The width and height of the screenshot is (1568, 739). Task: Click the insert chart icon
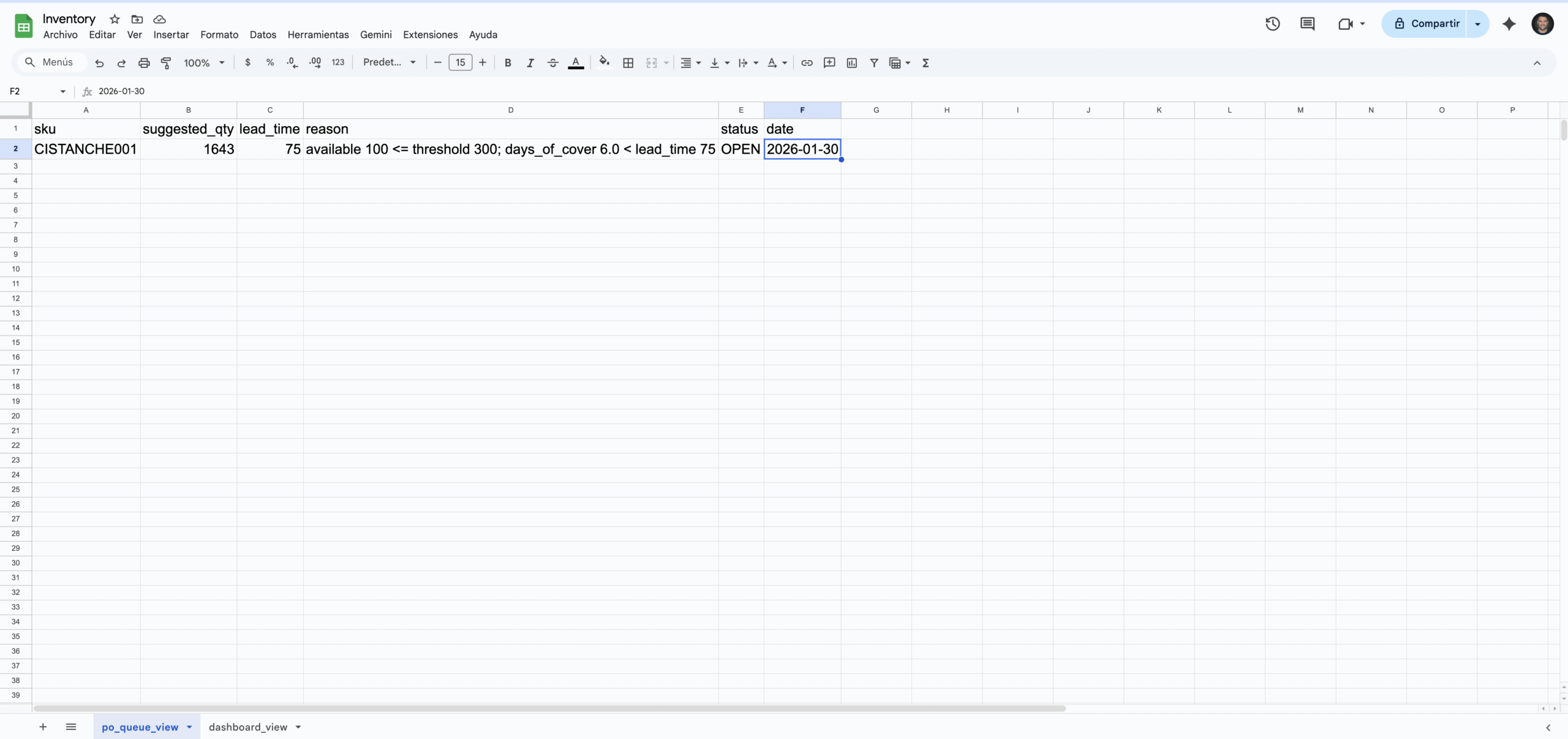pos(851,62)
